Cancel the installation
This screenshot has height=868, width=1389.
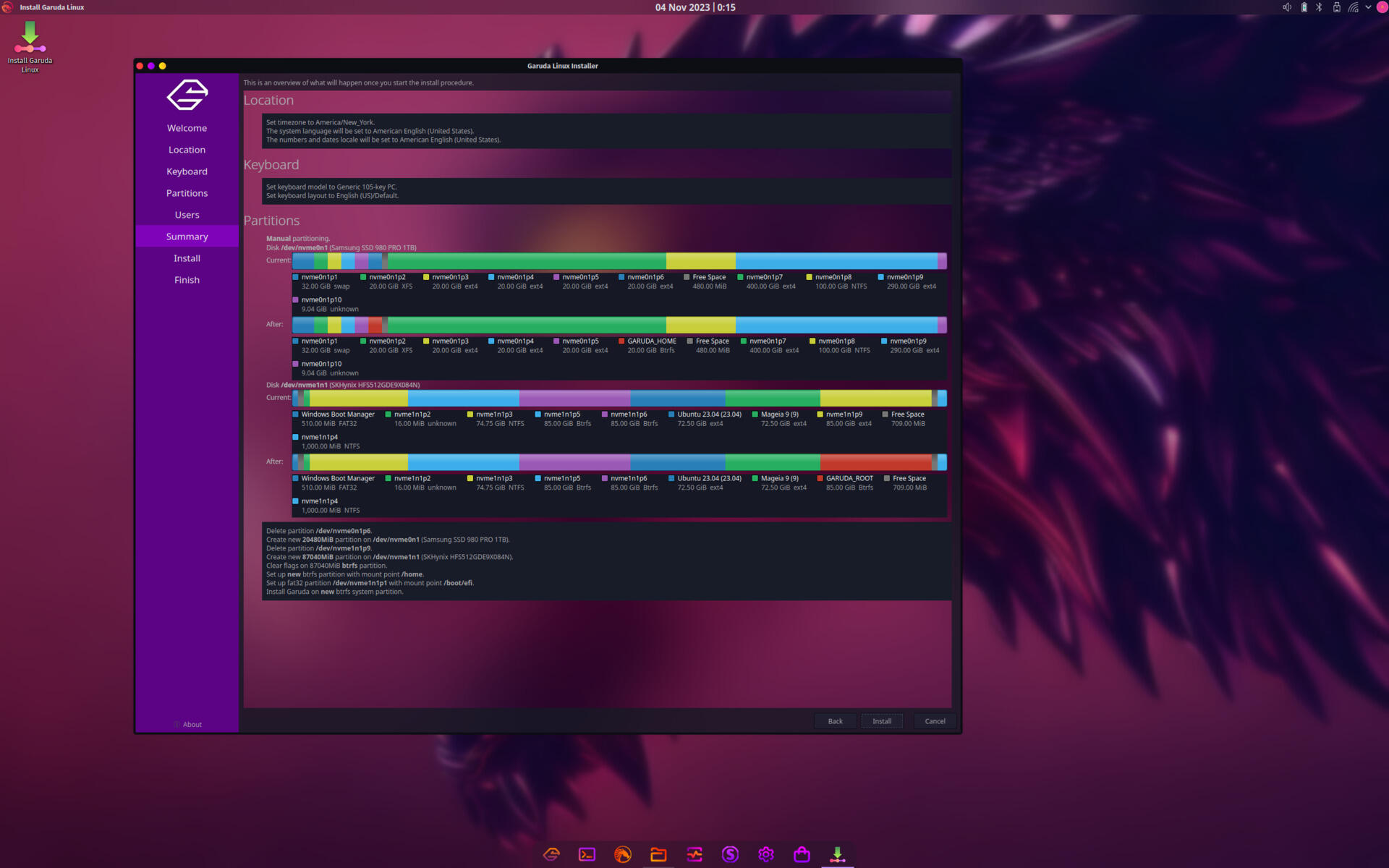[x=935, y=721]
